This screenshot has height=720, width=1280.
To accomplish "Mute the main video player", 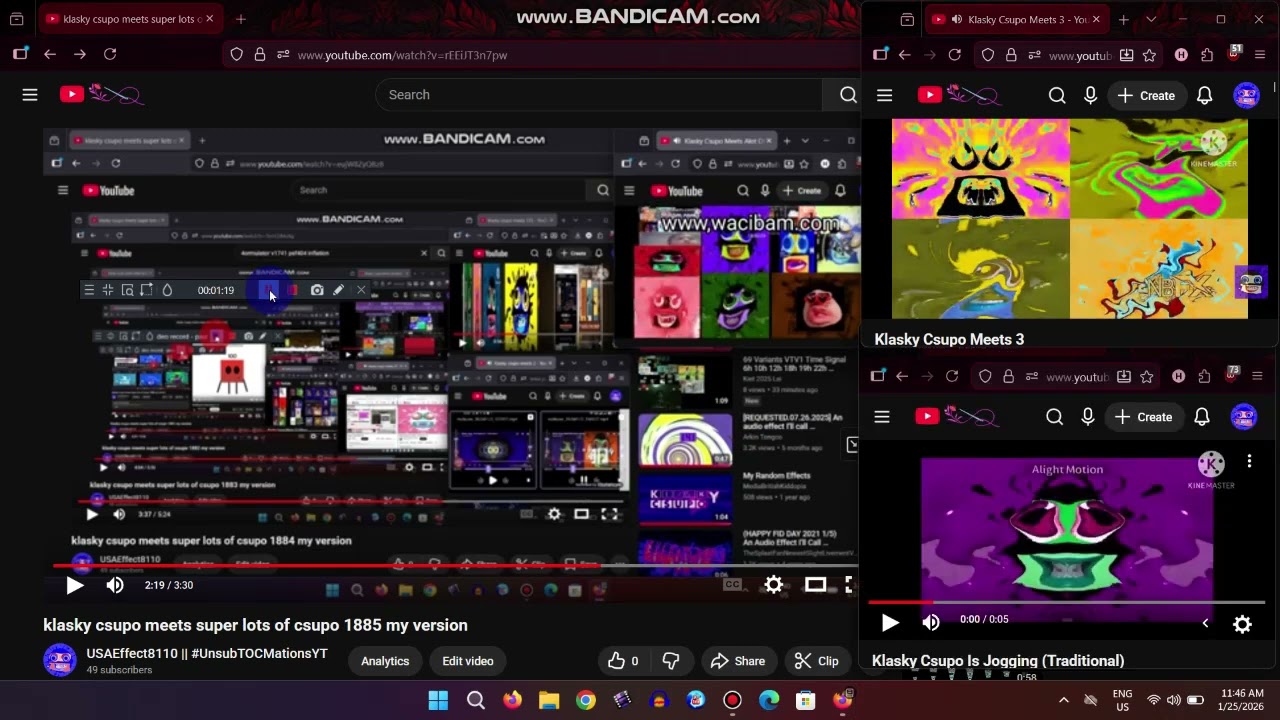I will [x=115, y=585].
